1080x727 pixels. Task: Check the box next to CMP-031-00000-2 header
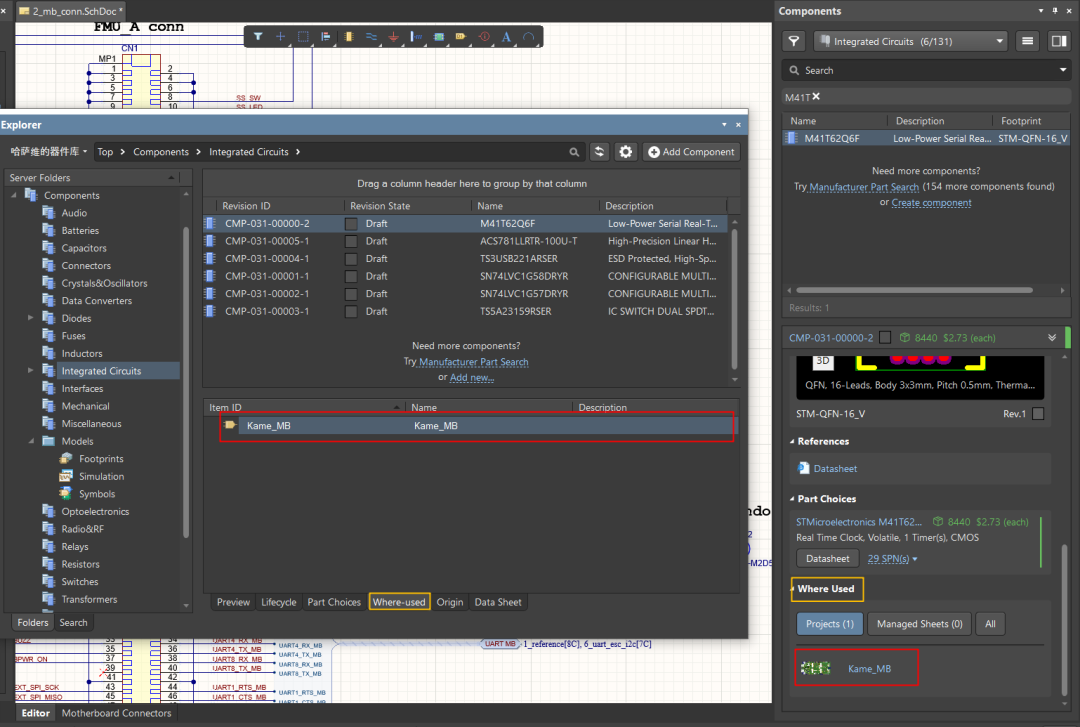[885, 338]
